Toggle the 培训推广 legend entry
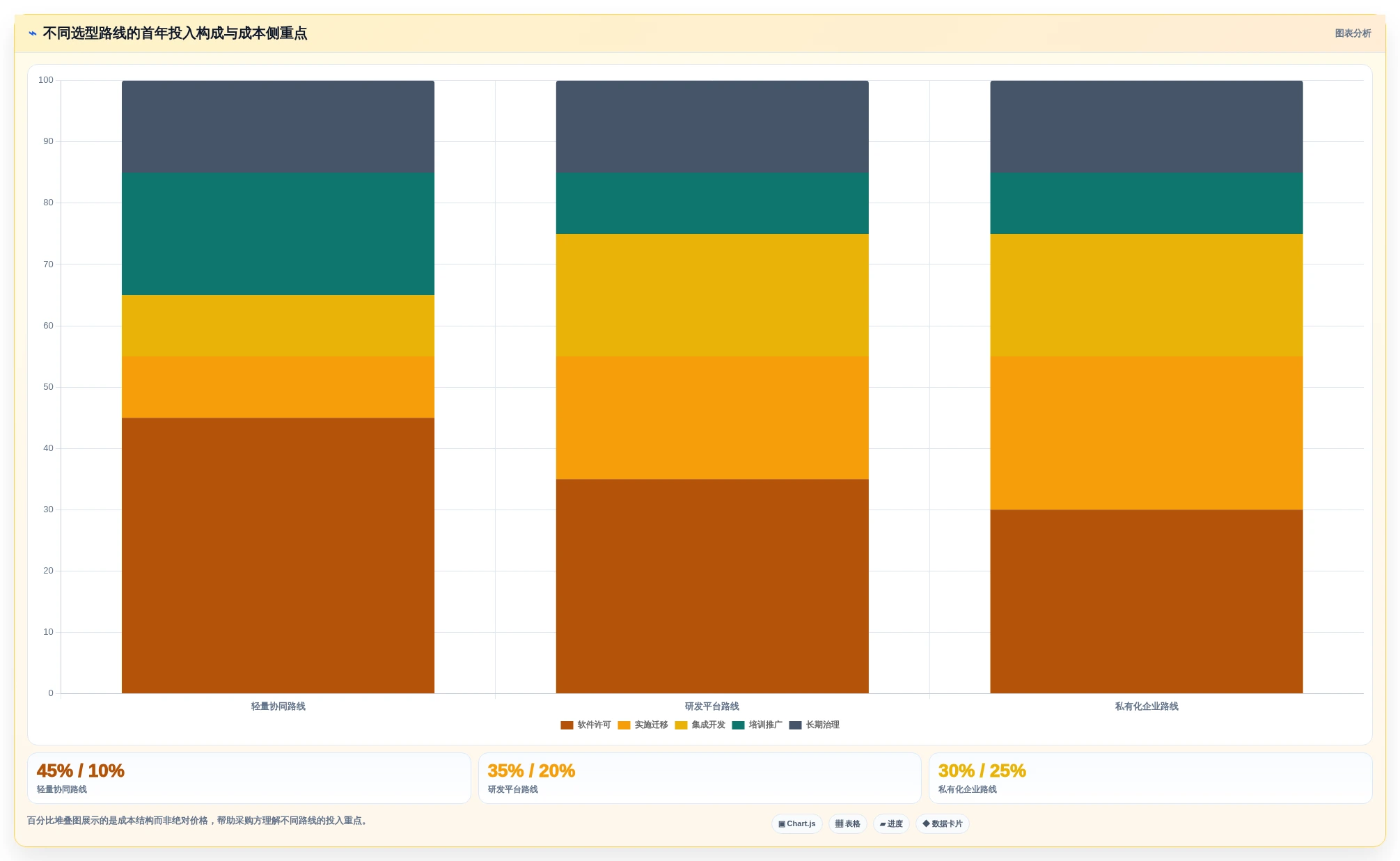 (757, 725)
